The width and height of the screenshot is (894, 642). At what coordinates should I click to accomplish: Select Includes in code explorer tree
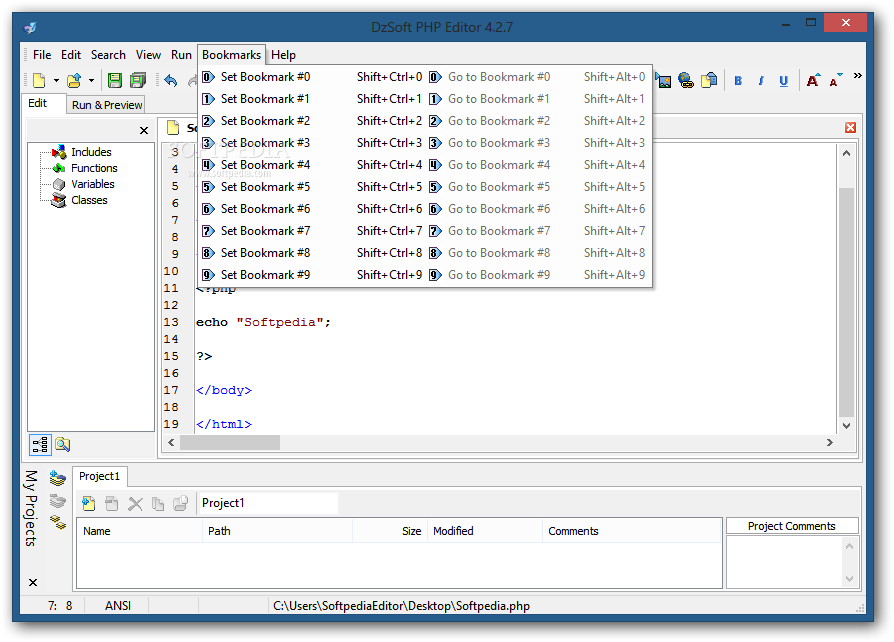[91, 152]
